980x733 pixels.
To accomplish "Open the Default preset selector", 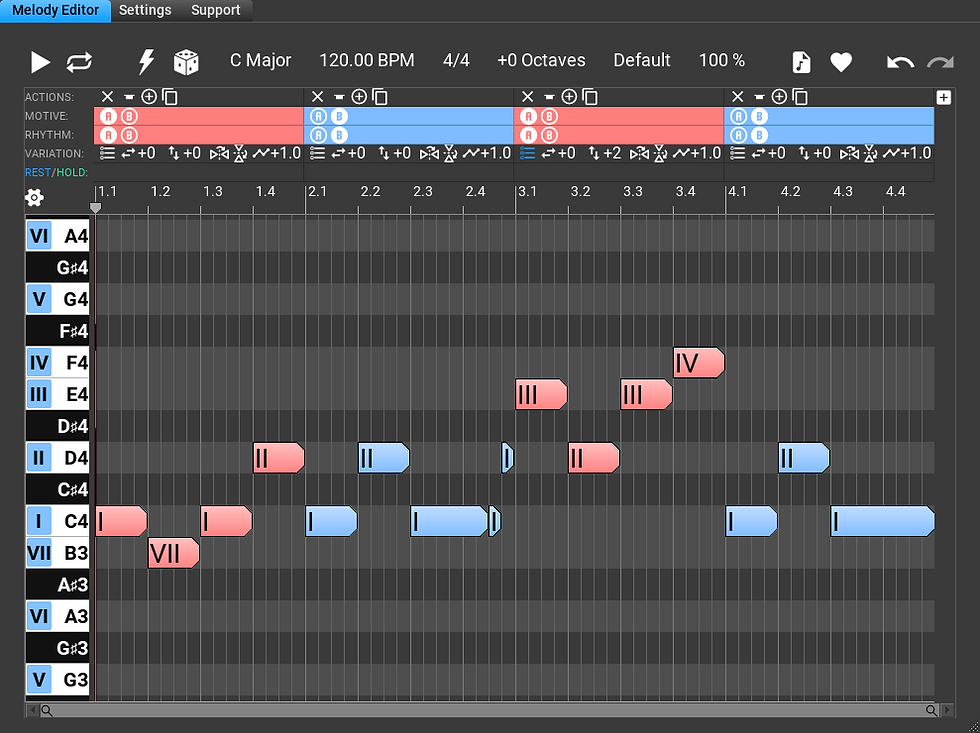I will point(642,60).
